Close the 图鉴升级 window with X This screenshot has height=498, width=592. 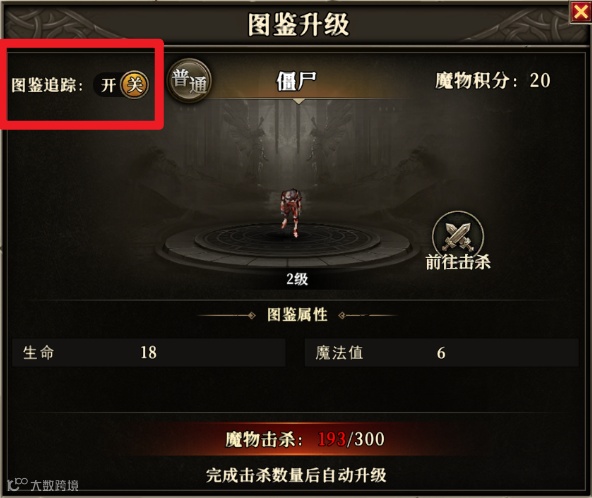click(x=580, y=12)
